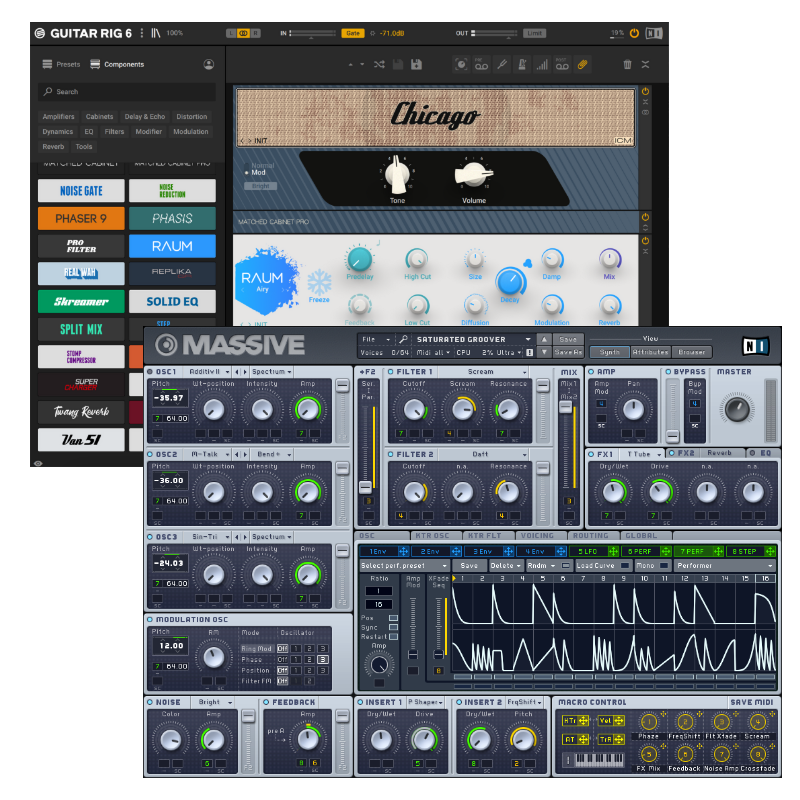
Task: Click the shuffle preset icon in Guitar Rig
Action: tap(379, 65)
